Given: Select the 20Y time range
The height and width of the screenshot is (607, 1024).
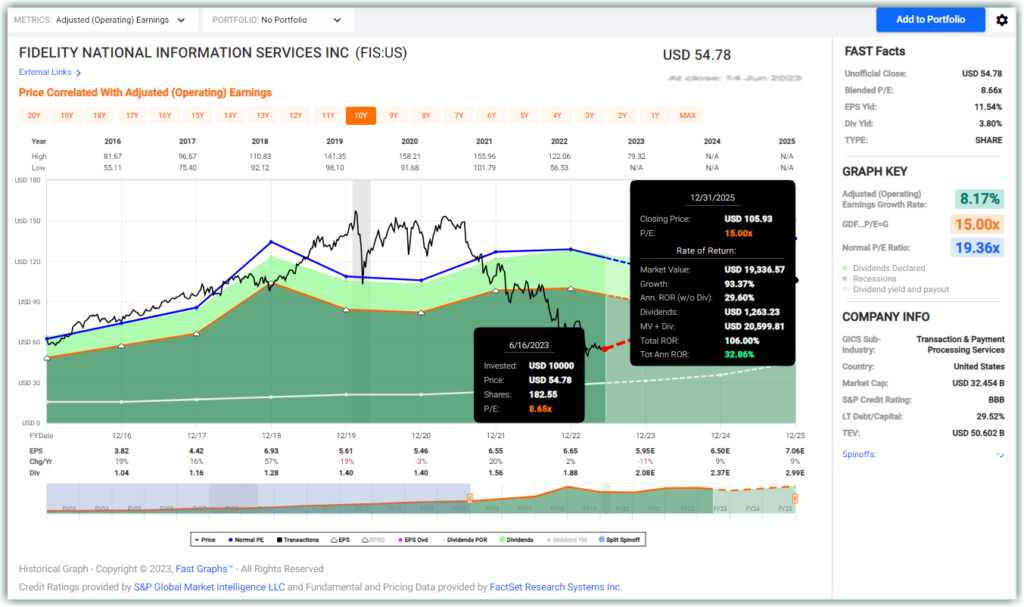Looking at the screenshot, I should click(34, 116).
